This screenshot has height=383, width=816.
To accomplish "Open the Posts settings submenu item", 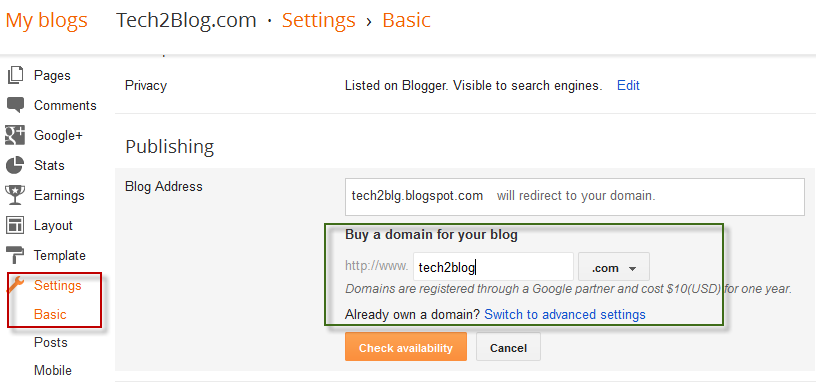I will [51, 342].
